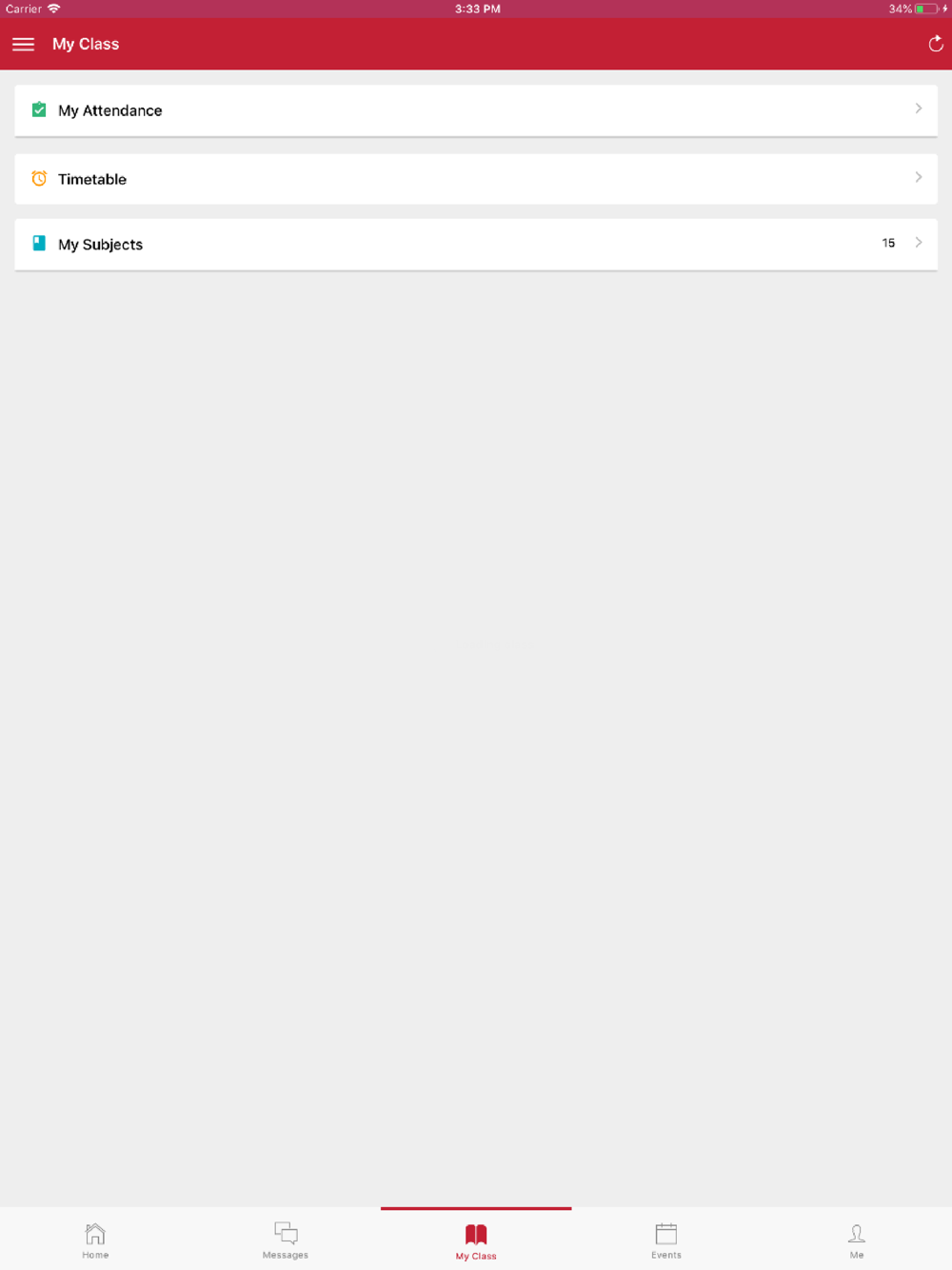This screenshot has width=952, height=1270.
Task: Click the My Class header title
Action: [86, 44]
